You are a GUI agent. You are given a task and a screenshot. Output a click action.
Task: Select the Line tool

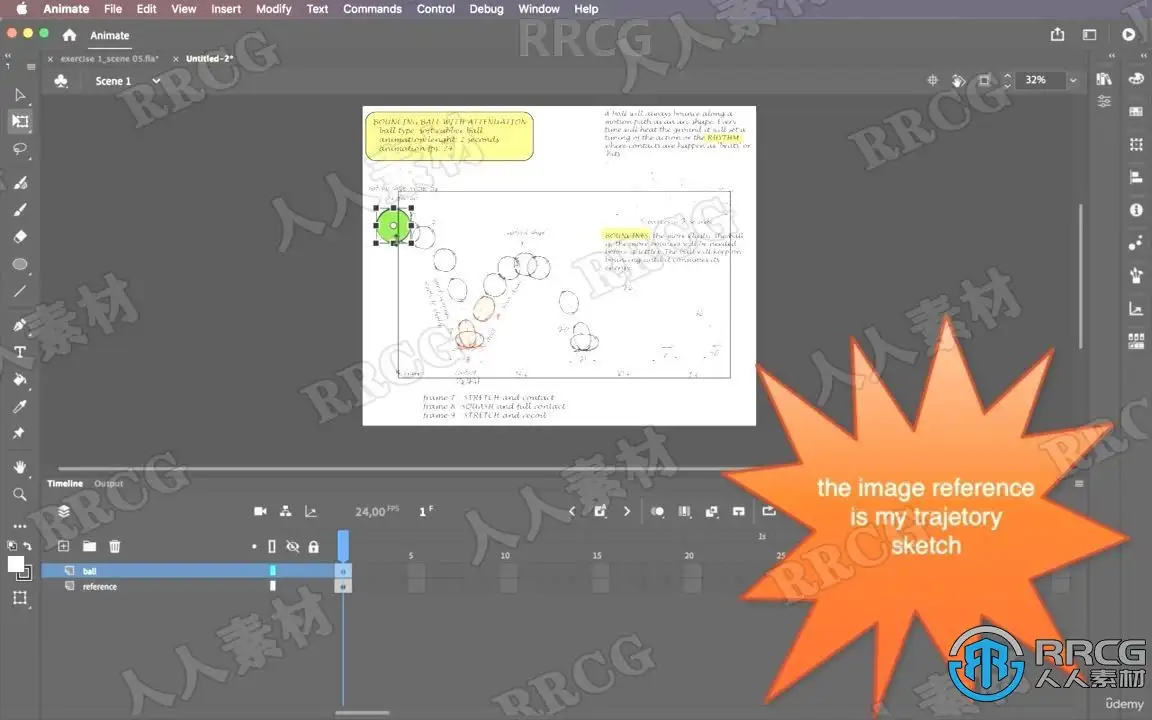[20, 291]
